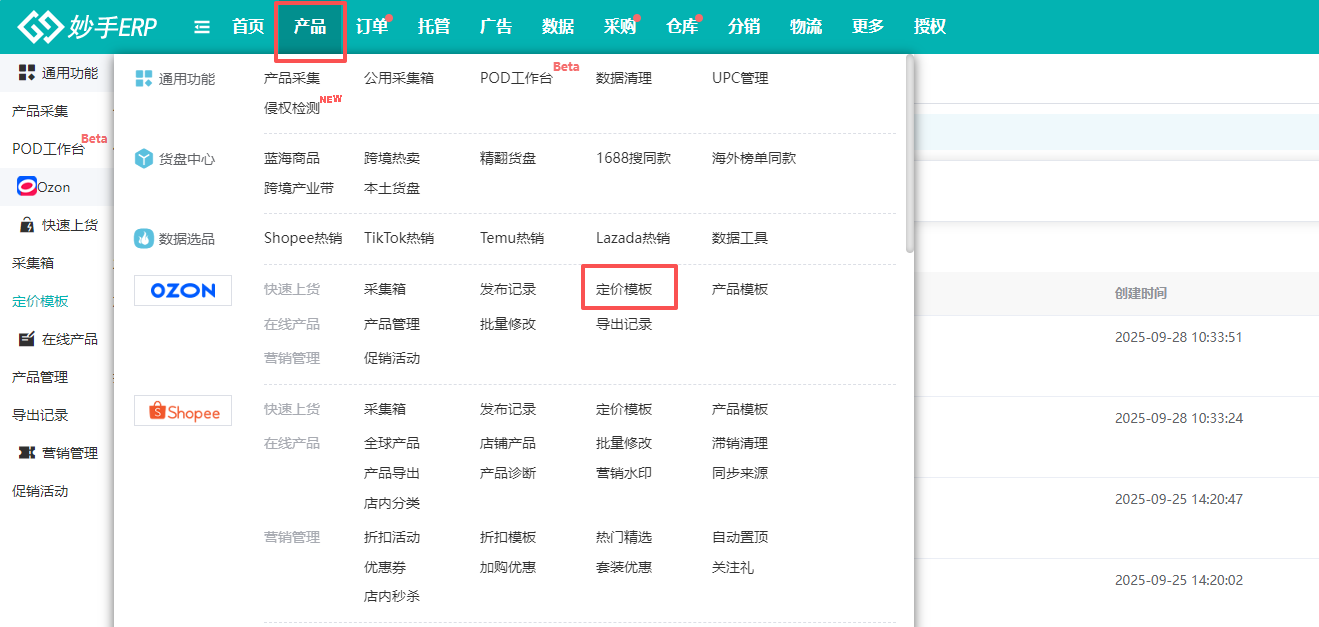The height and width of the screenshot is (627, 1319).
Task: Open 蓝海商品 link
Action: point(292,158)
